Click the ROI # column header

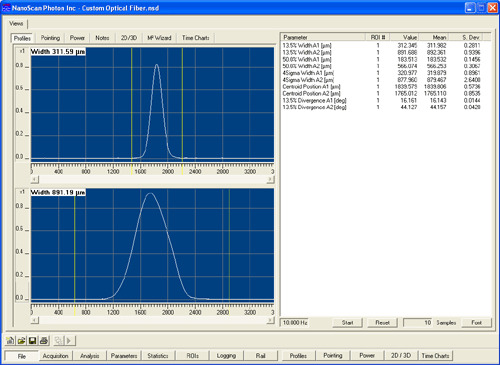(378, 37)
